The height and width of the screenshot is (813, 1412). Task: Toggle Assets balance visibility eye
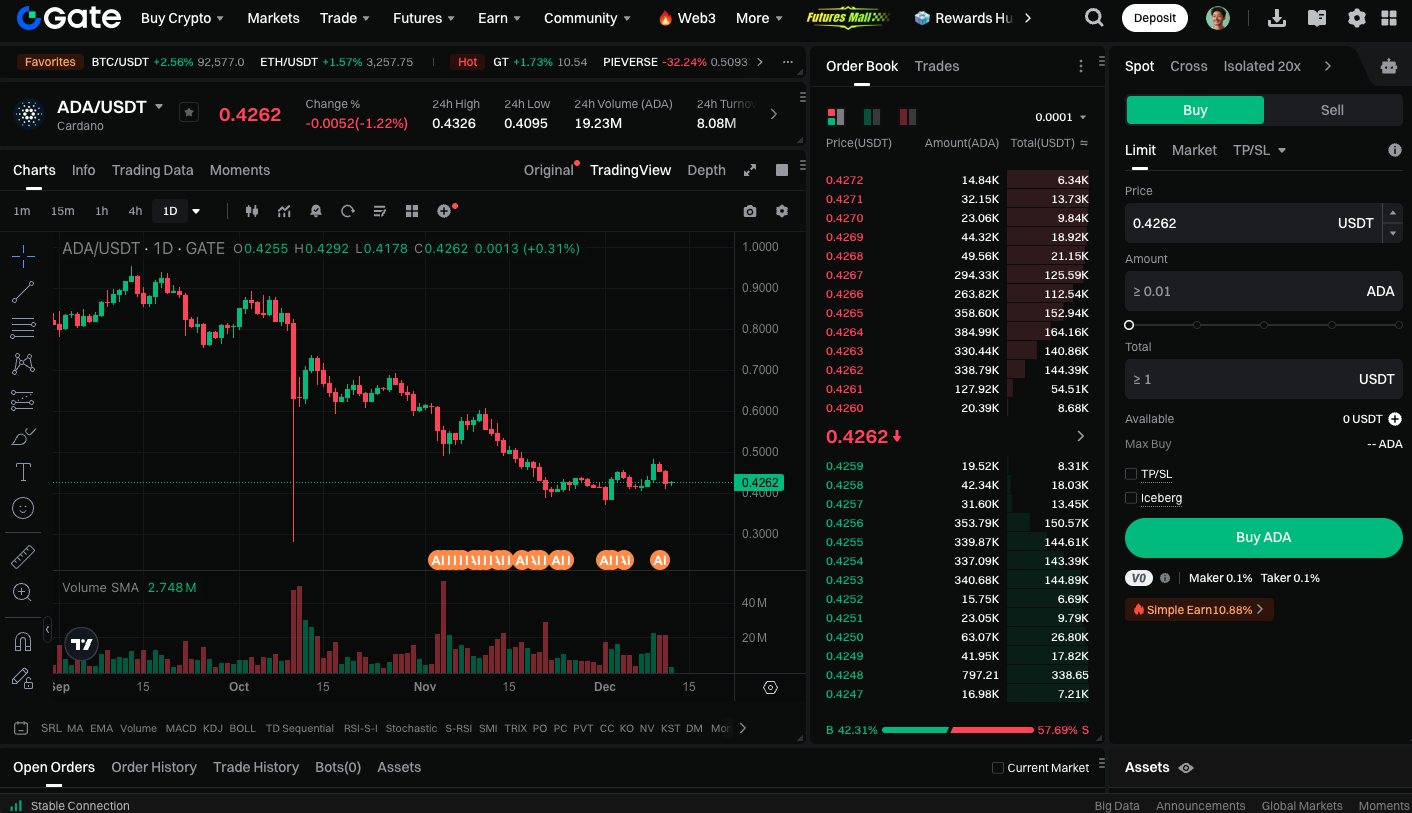point(1186,768)
